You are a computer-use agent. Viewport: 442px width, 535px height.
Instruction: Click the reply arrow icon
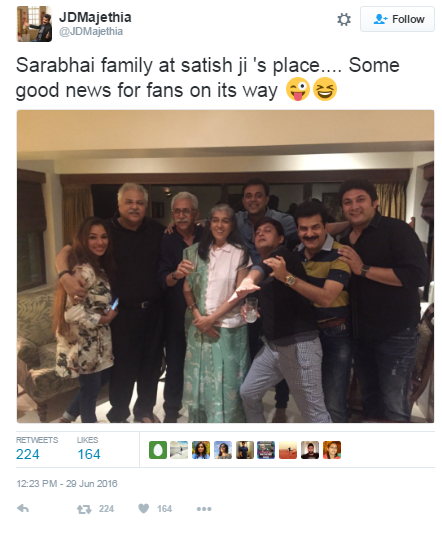point(23,509)
